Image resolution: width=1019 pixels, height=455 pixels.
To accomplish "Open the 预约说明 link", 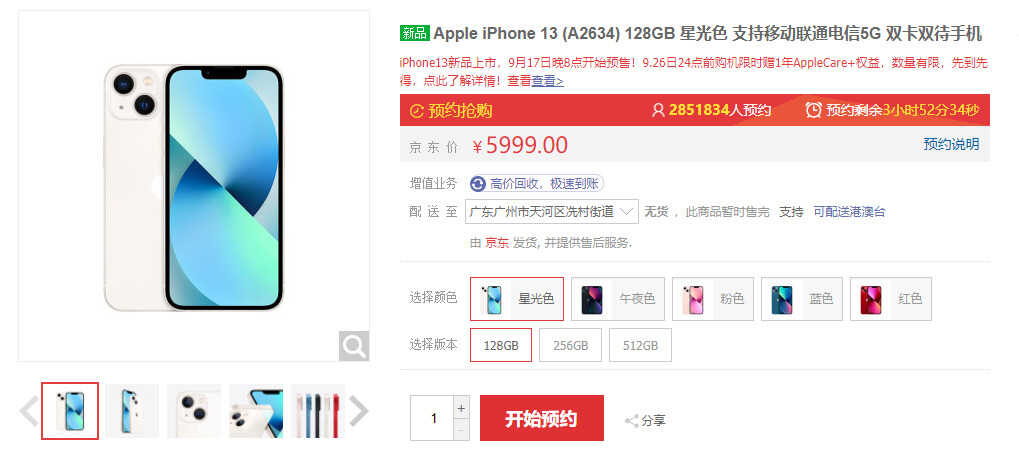I will (x=951, y=144).
